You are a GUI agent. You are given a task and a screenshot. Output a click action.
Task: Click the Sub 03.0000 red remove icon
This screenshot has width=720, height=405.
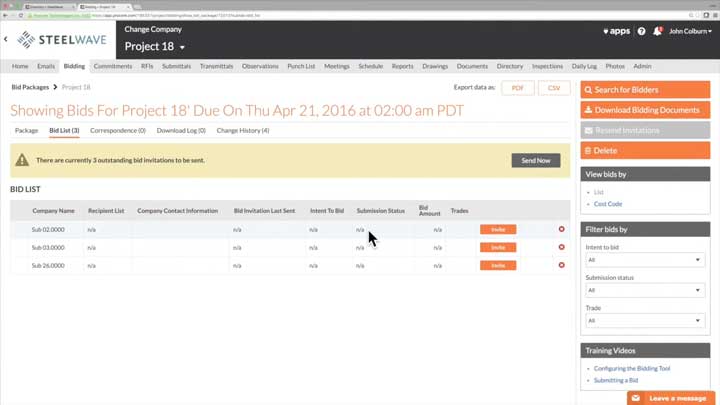pyautogui.click(x=561, y=247)
